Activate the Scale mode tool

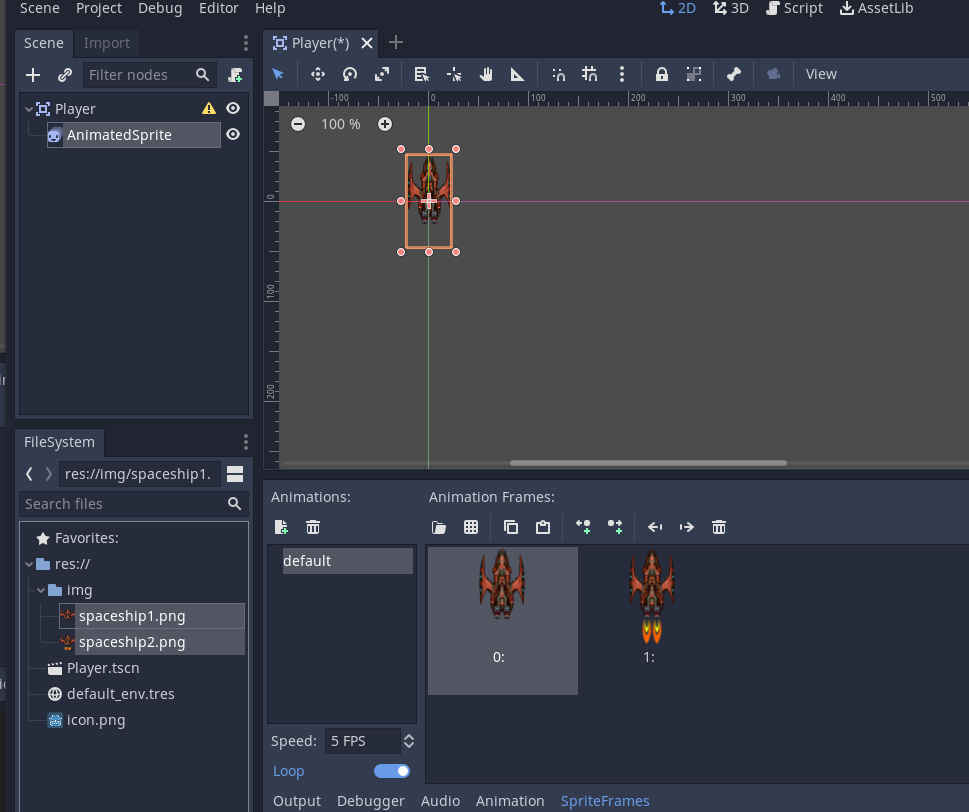382,74
